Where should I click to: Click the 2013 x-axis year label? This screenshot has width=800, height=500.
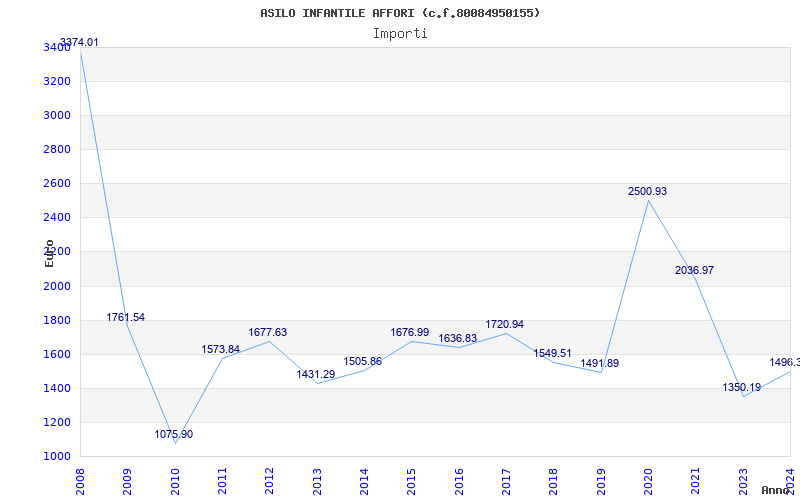pyautogui.click(x=317, y=481)
